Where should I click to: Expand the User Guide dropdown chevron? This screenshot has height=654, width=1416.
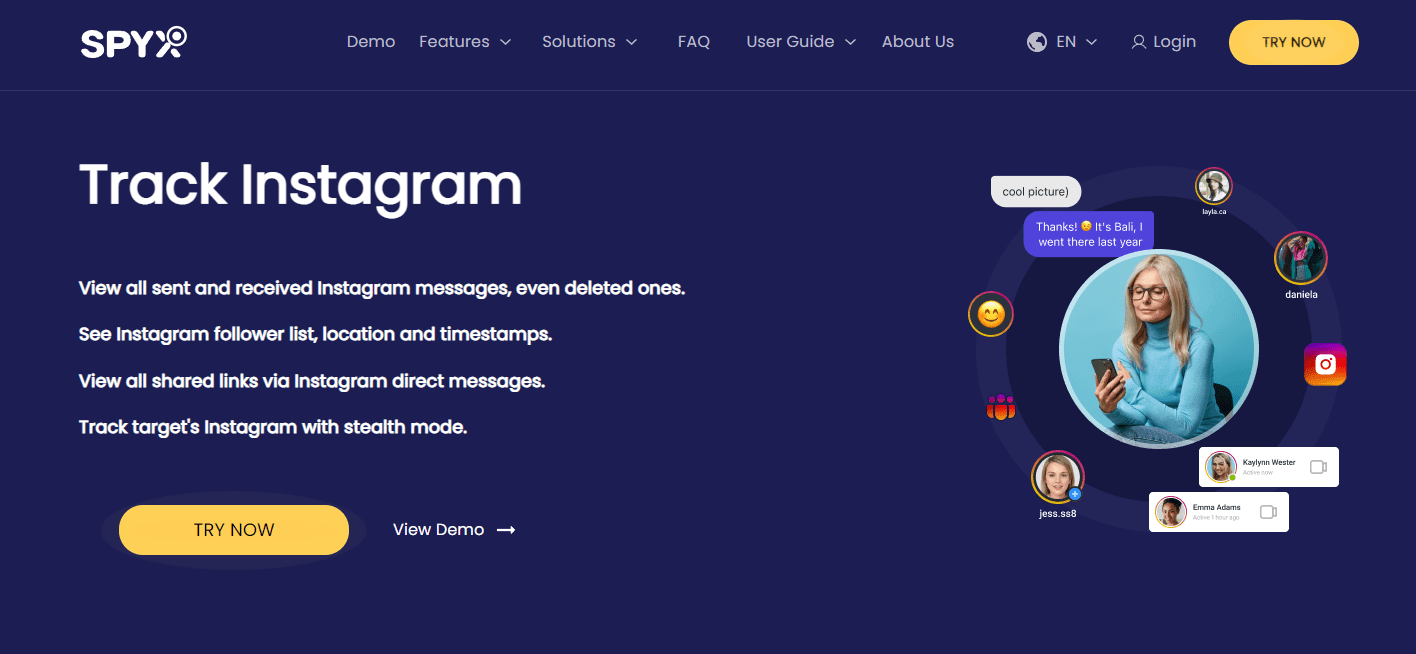click(850, 42)
